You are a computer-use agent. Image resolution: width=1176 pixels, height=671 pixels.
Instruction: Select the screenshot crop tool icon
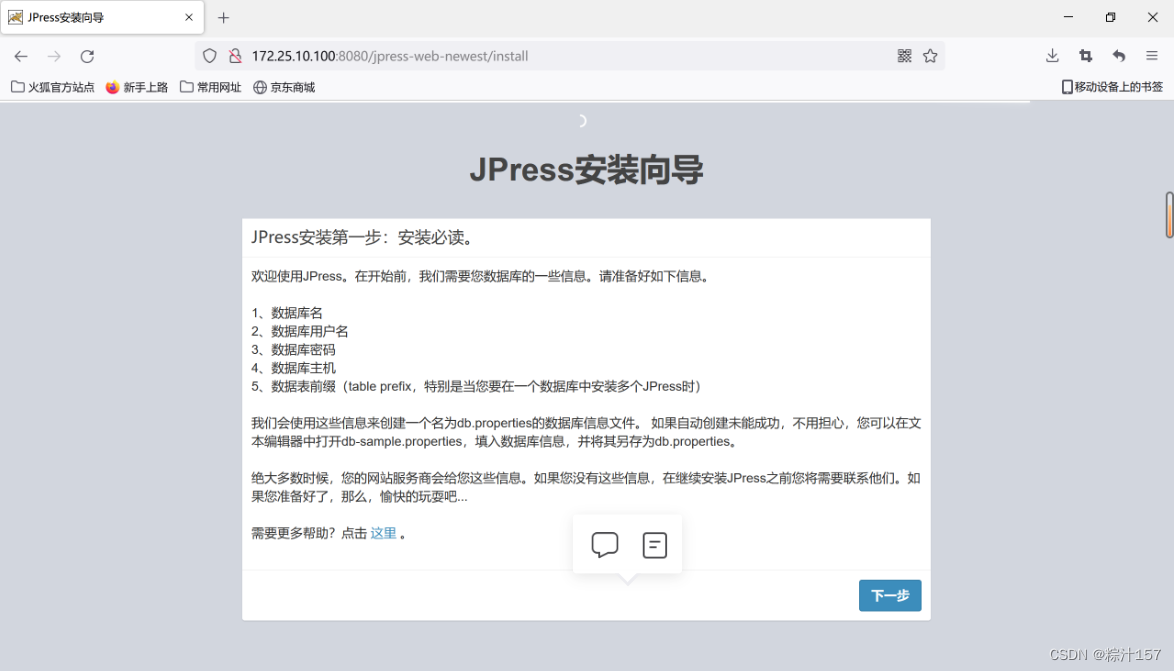[1086, 56]
